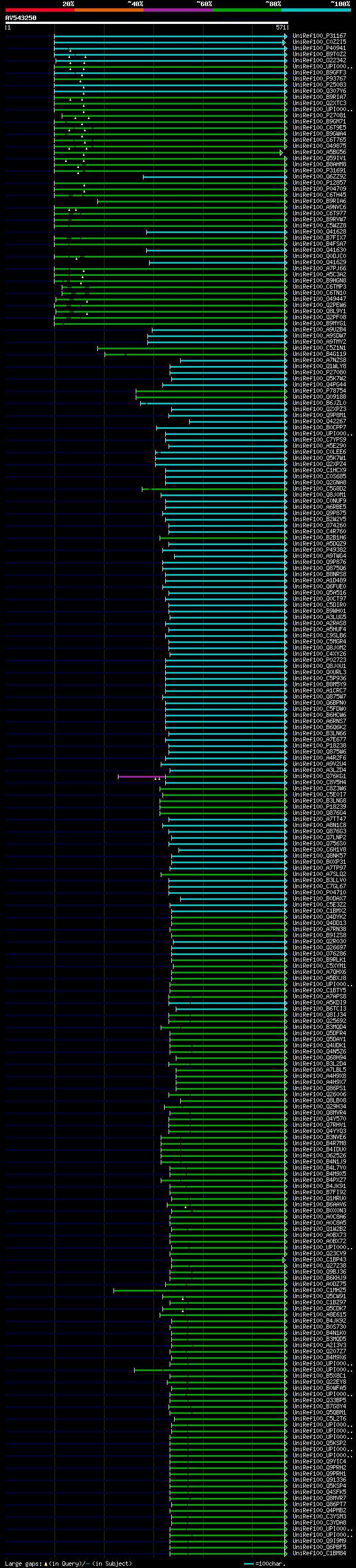356x1568 pixels.
Task: Select hit label UniRef100_B0XP31
Action: pos(319,862)
